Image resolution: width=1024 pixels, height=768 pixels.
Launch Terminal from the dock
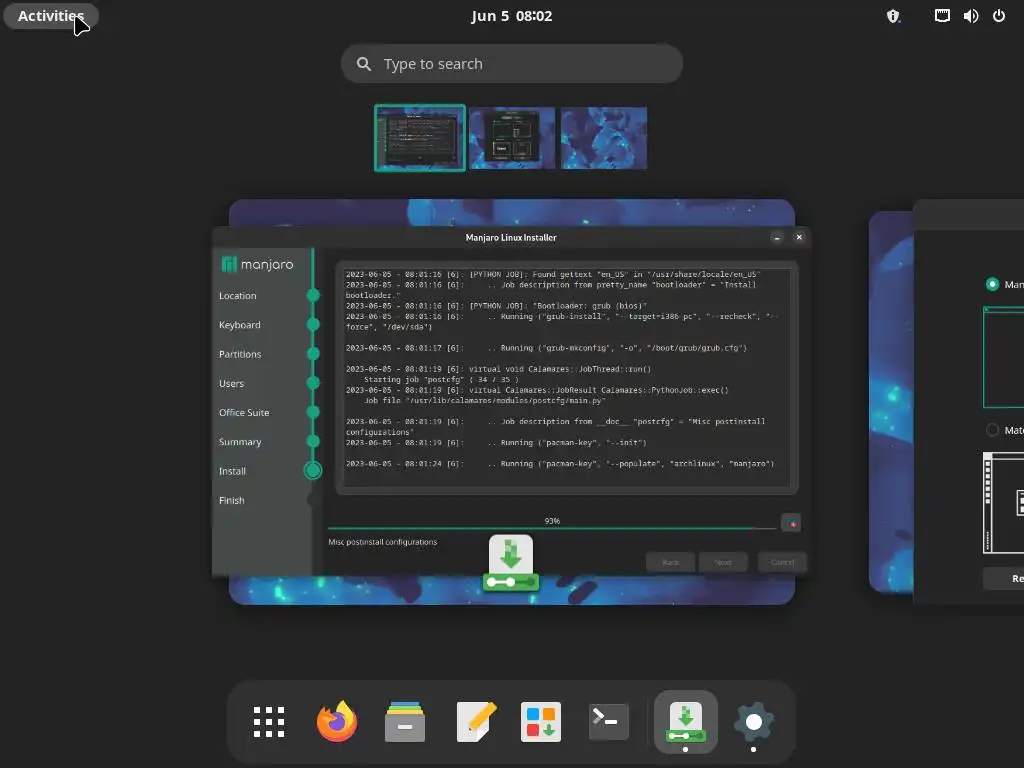click(609, 722)
